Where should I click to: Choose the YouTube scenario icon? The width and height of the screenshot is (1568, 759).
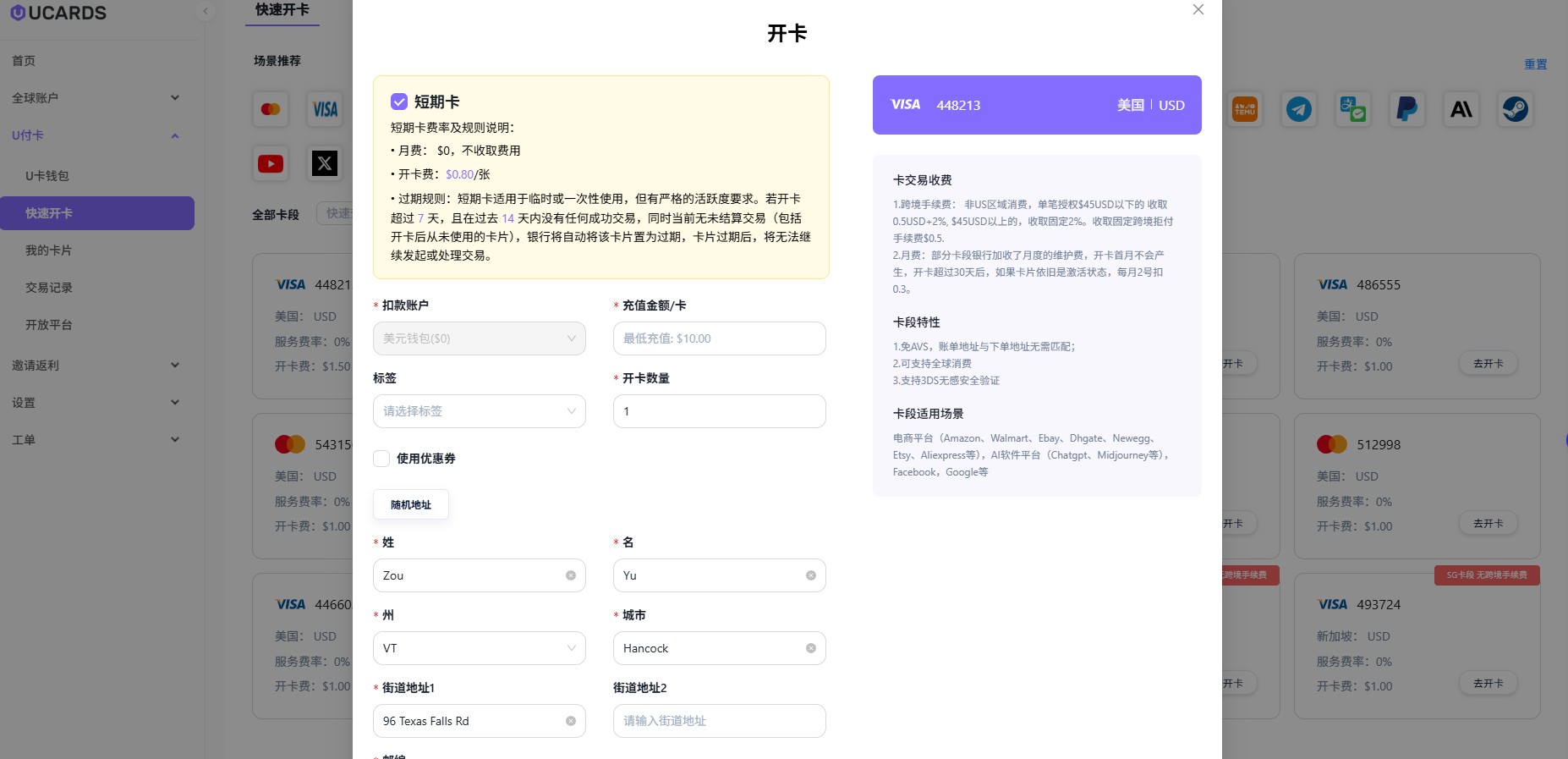(x=271, y=163)
